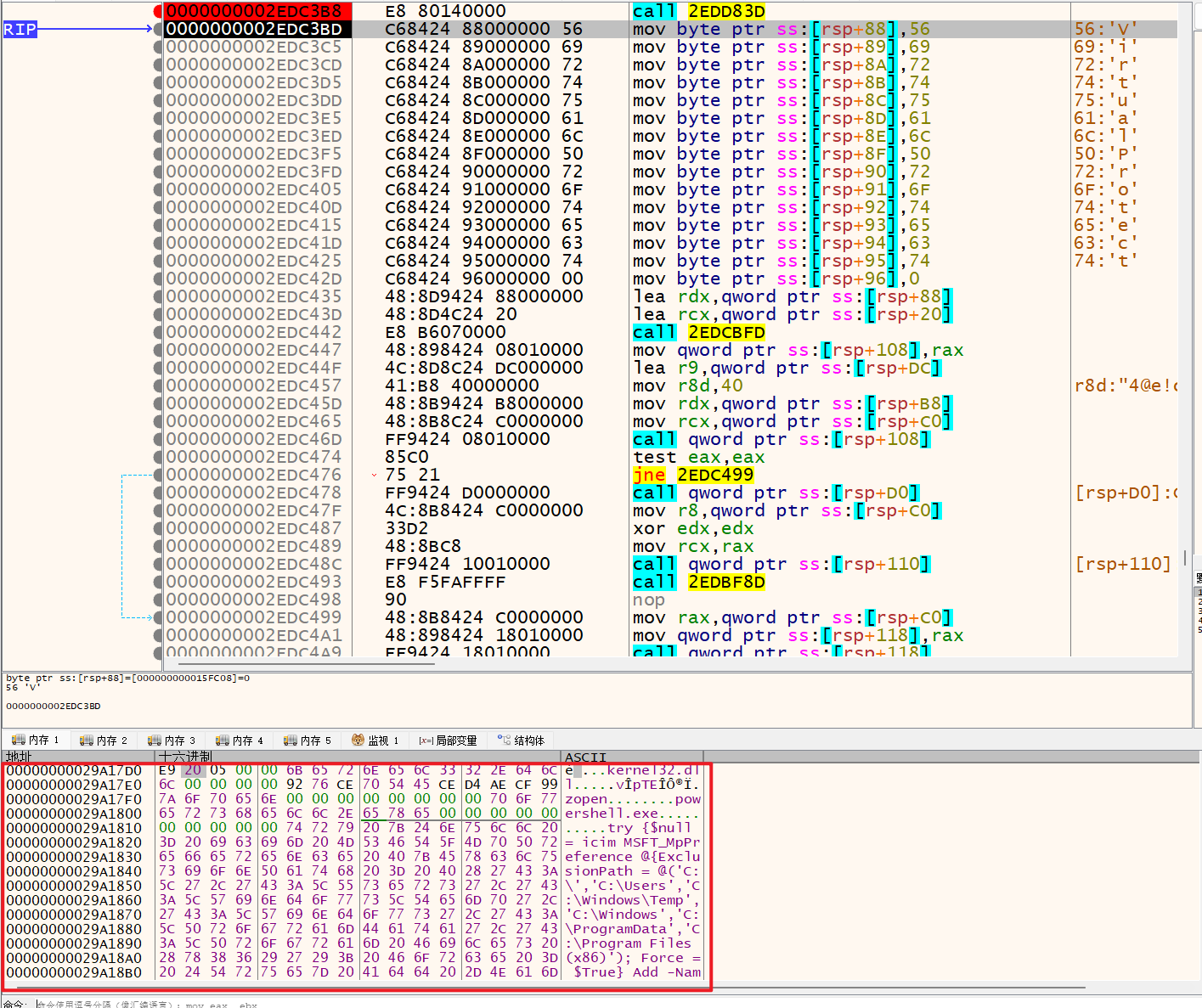The image size is (1202, 1008).
Task: Click the ASCII column header
Action: click(586, 757)
